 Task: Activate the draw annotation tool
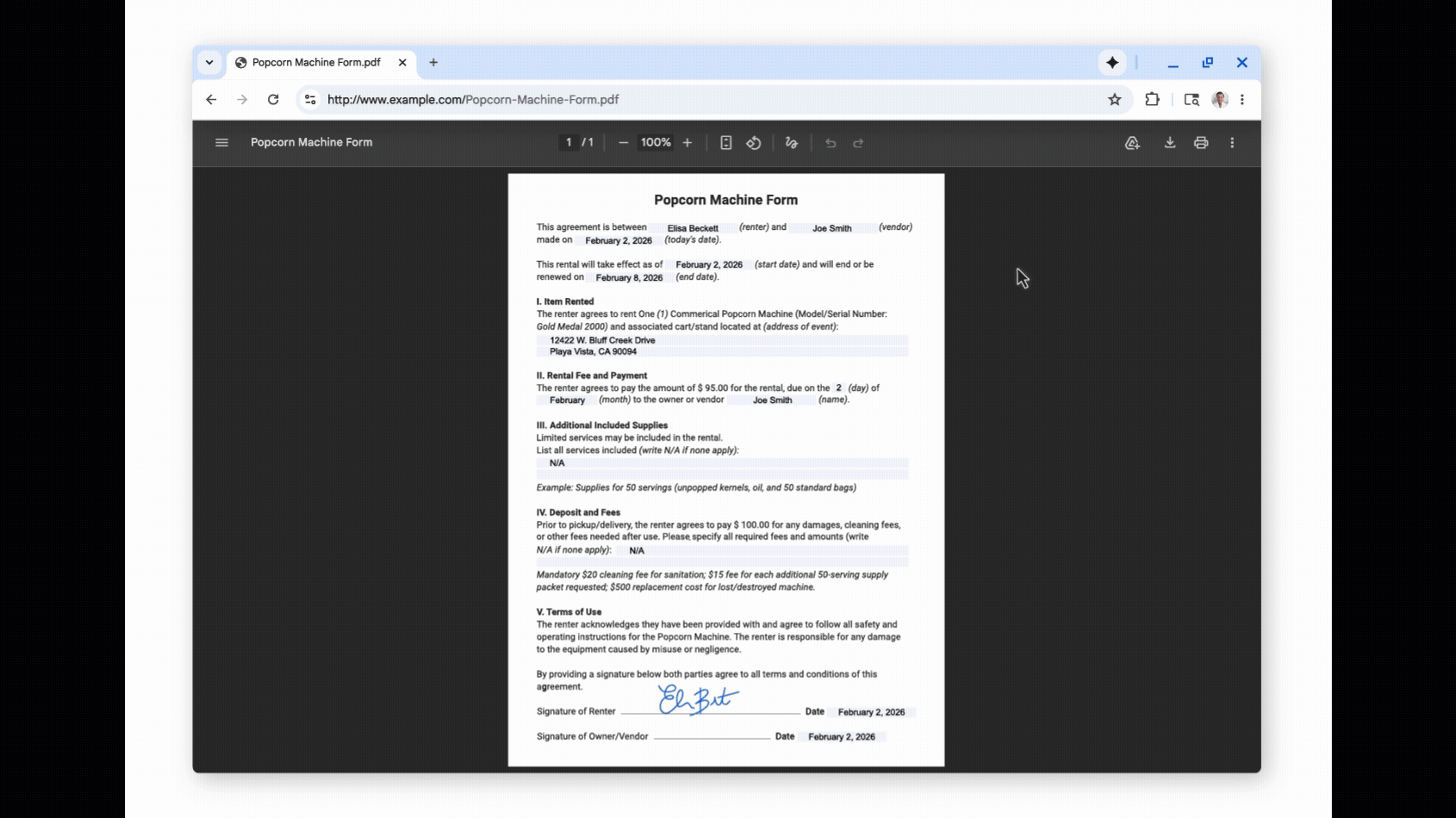click(792, 143)
